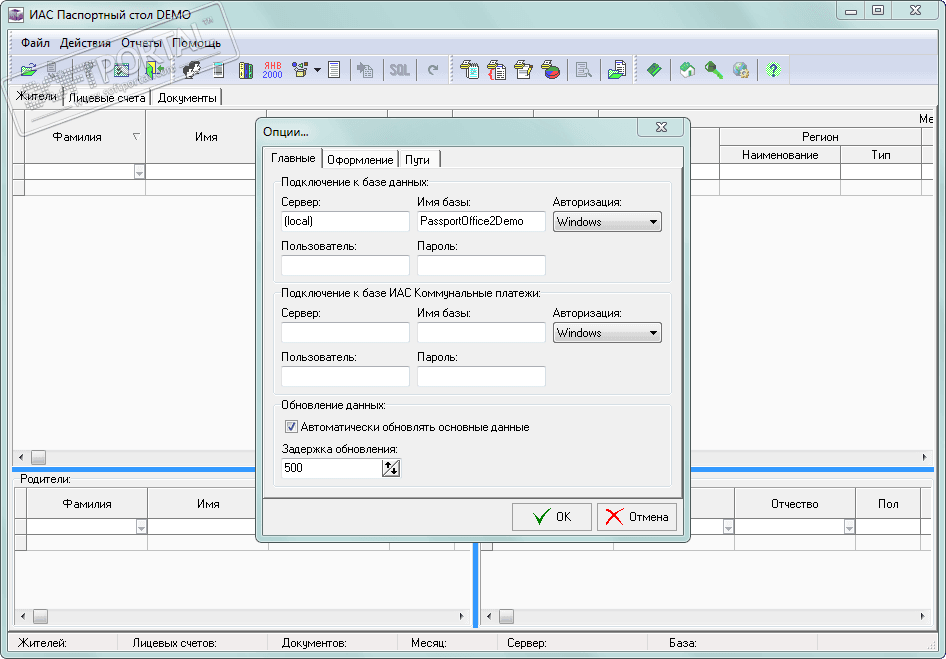This screenshot has width=946, height=659.
Task: Click Сервер field in Коммунальные платежи section
Action: click(x=345, y=332)
